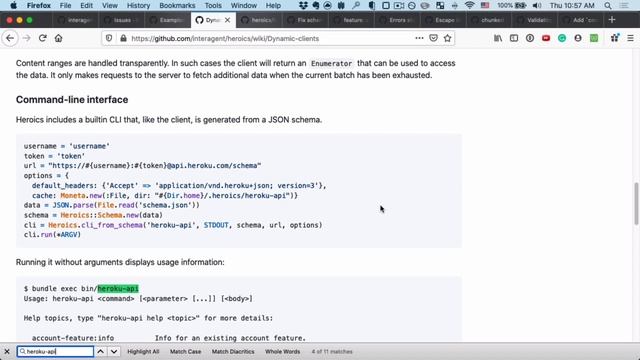The height and width of the screenshot is (360, 640).
Task: Go back to the previous page
Action: click(10, 38)
